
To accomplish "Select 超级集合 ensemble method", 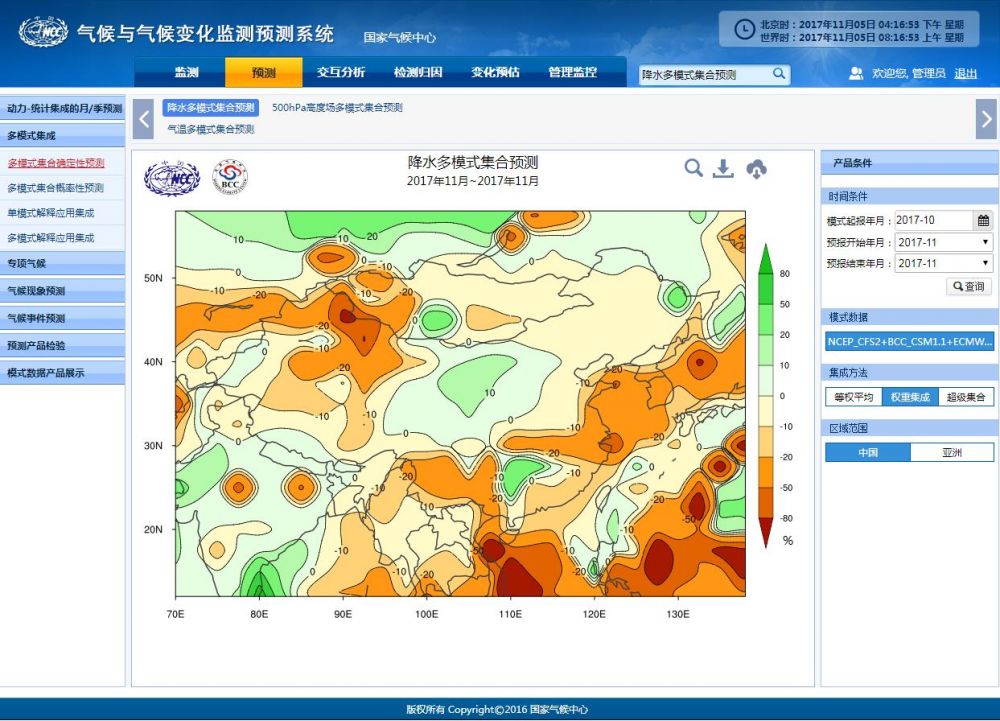I will pyautogui.click(x=966, y=397).
